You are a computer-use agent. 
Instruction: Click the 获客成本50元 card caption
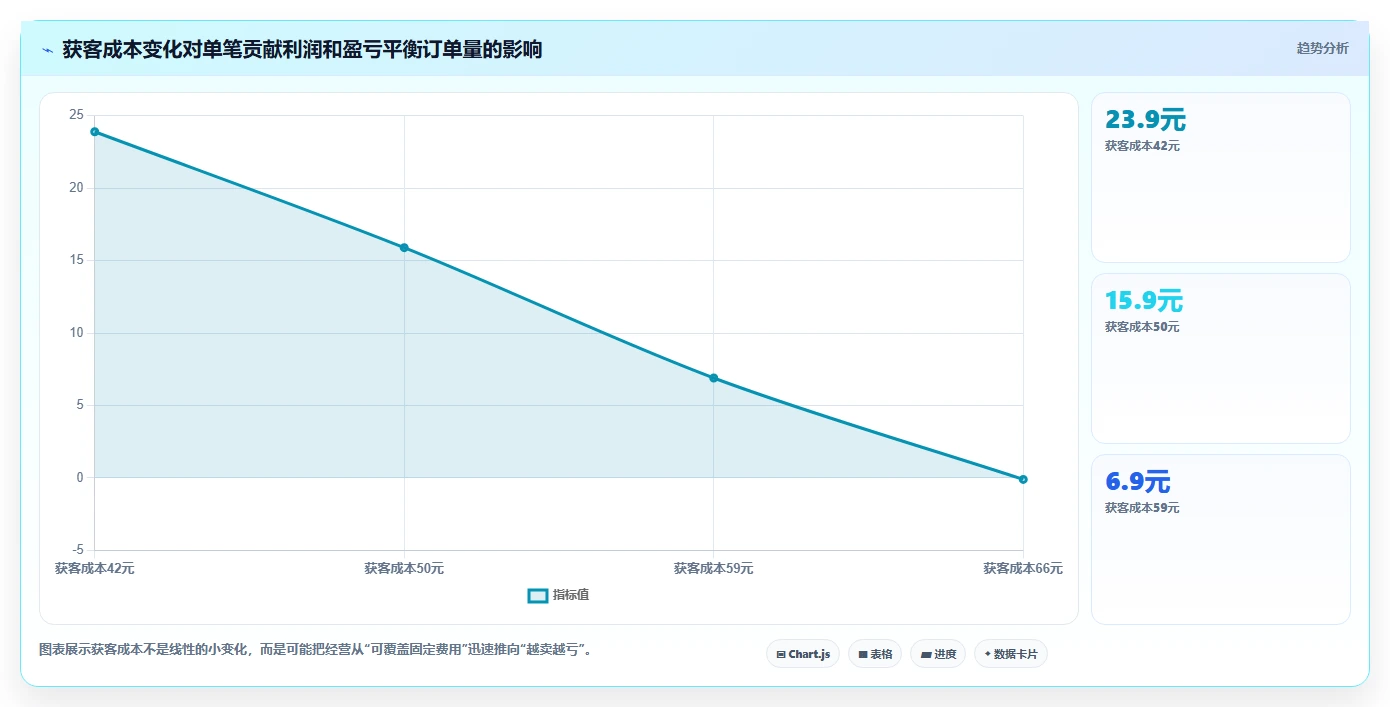[x=1142, y=327]
